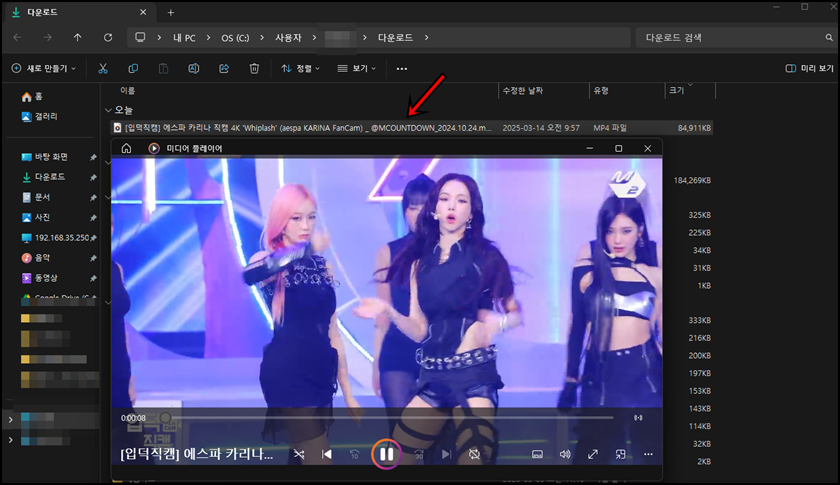840x485 pixels.
Task: Open the 정렬 sort dropdown
Action: click(x=301, y=69)
